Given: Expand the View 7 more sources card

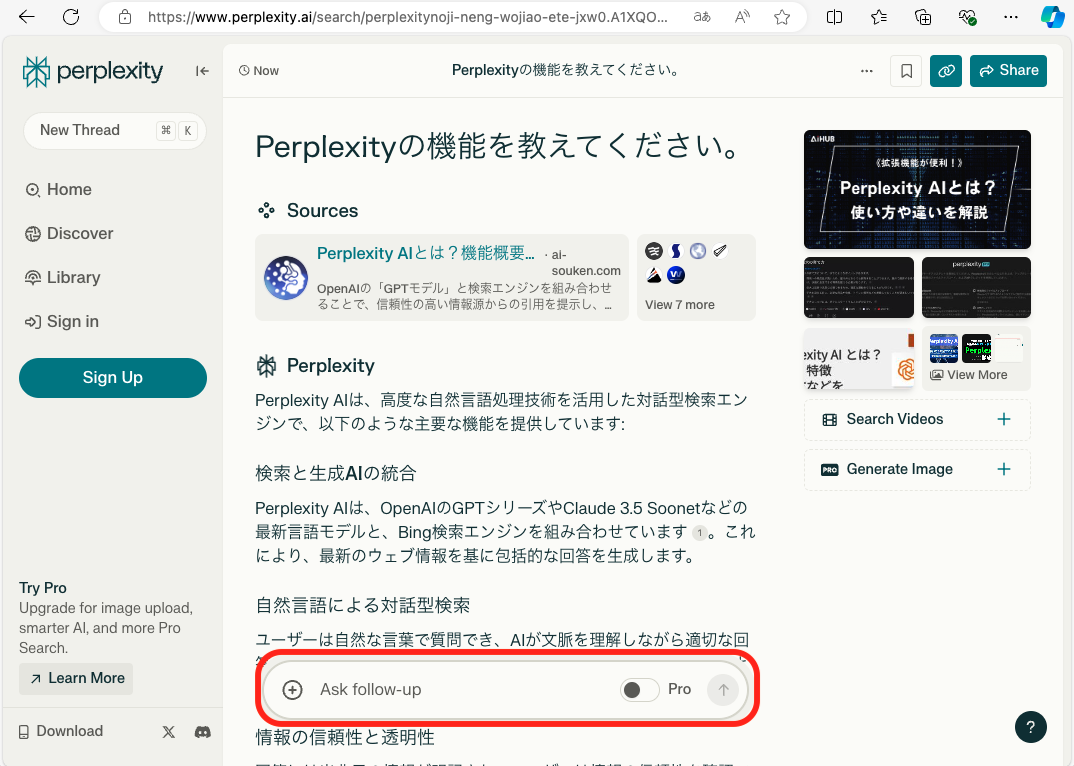Looking at the screenshot, I should point(696,277).
